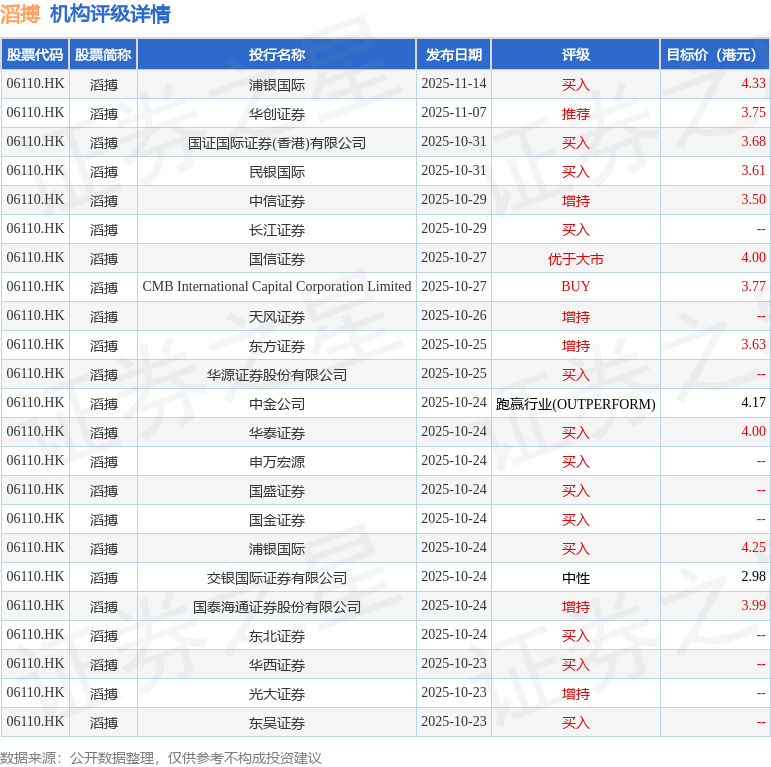Sort by the 投行名称 column header

pyautogui.click(x=277, y=55)
